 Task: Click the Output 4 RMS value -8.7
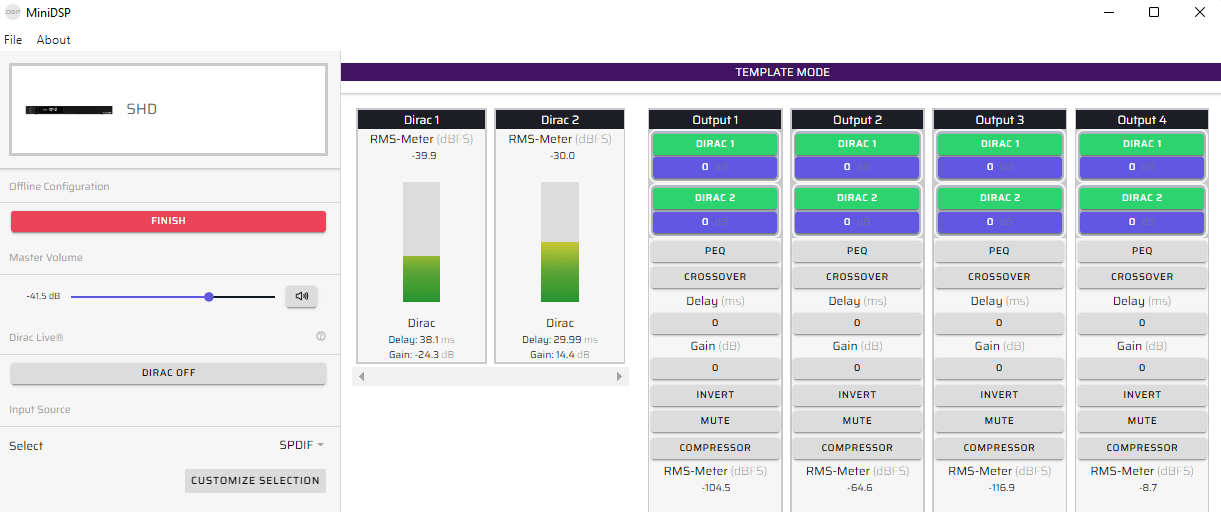pos(1148,487)
